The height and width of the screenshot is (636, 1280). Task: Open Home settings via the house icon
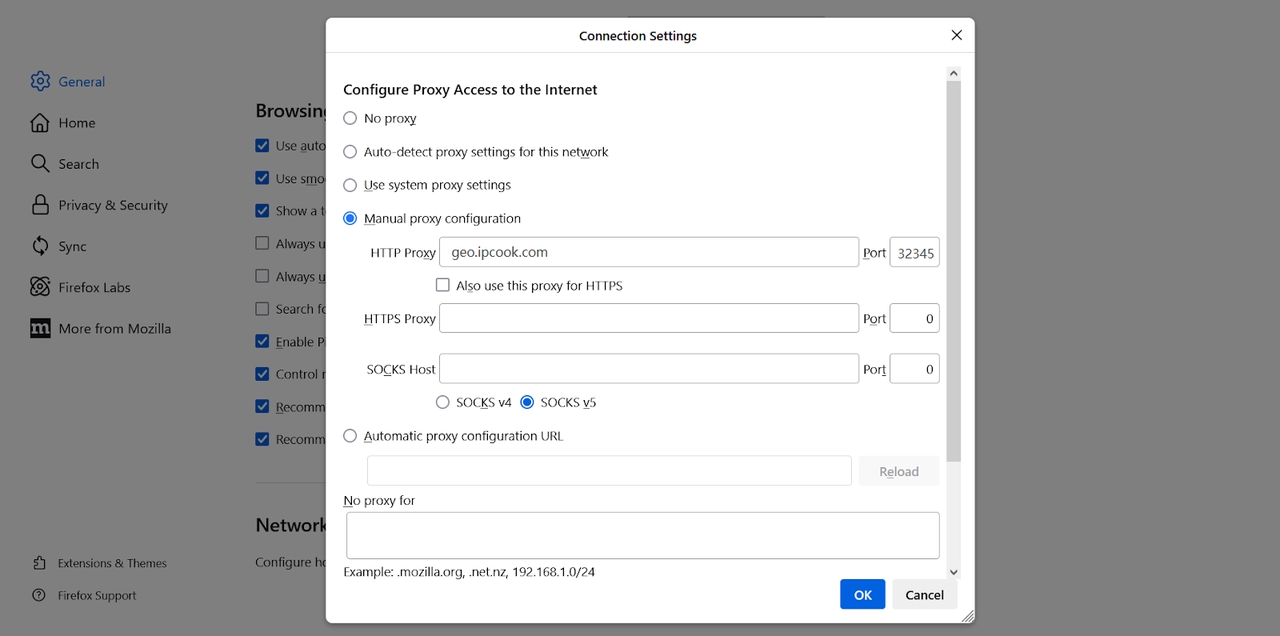pos(40,122)
